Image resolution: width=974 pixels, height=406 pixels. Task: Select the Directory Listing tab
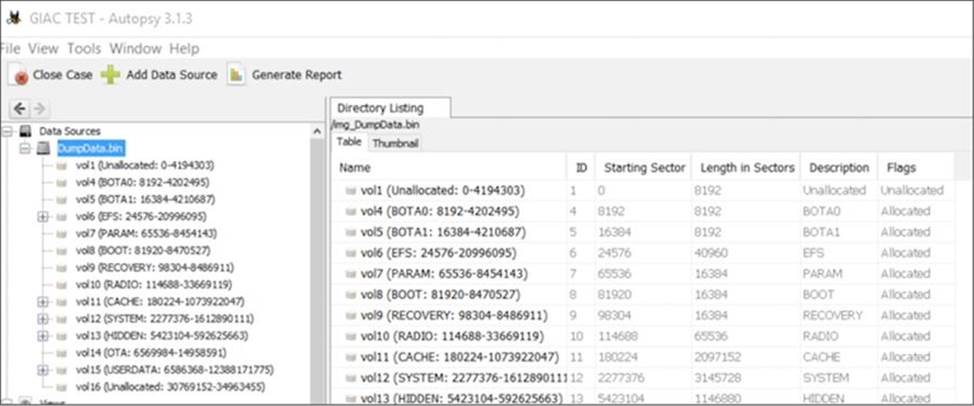pos(390,107)
